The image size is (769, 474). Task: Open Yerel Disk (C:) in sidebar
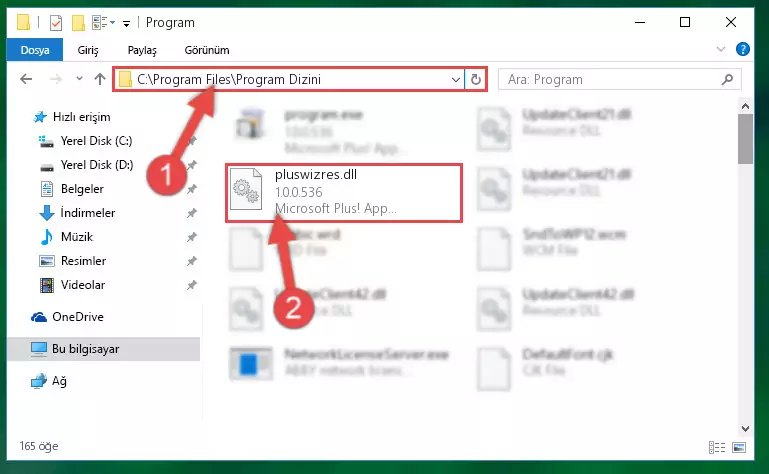(96, 141)
